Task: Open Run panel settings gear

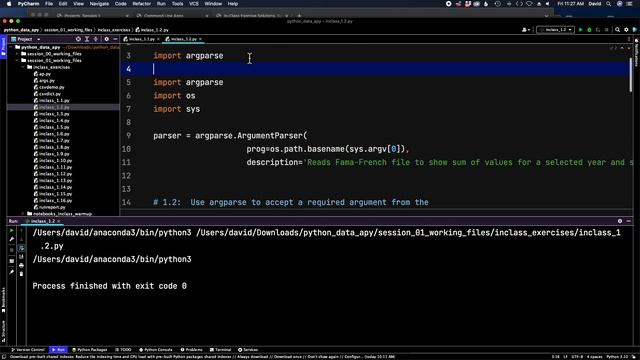Action: (620, 221)
